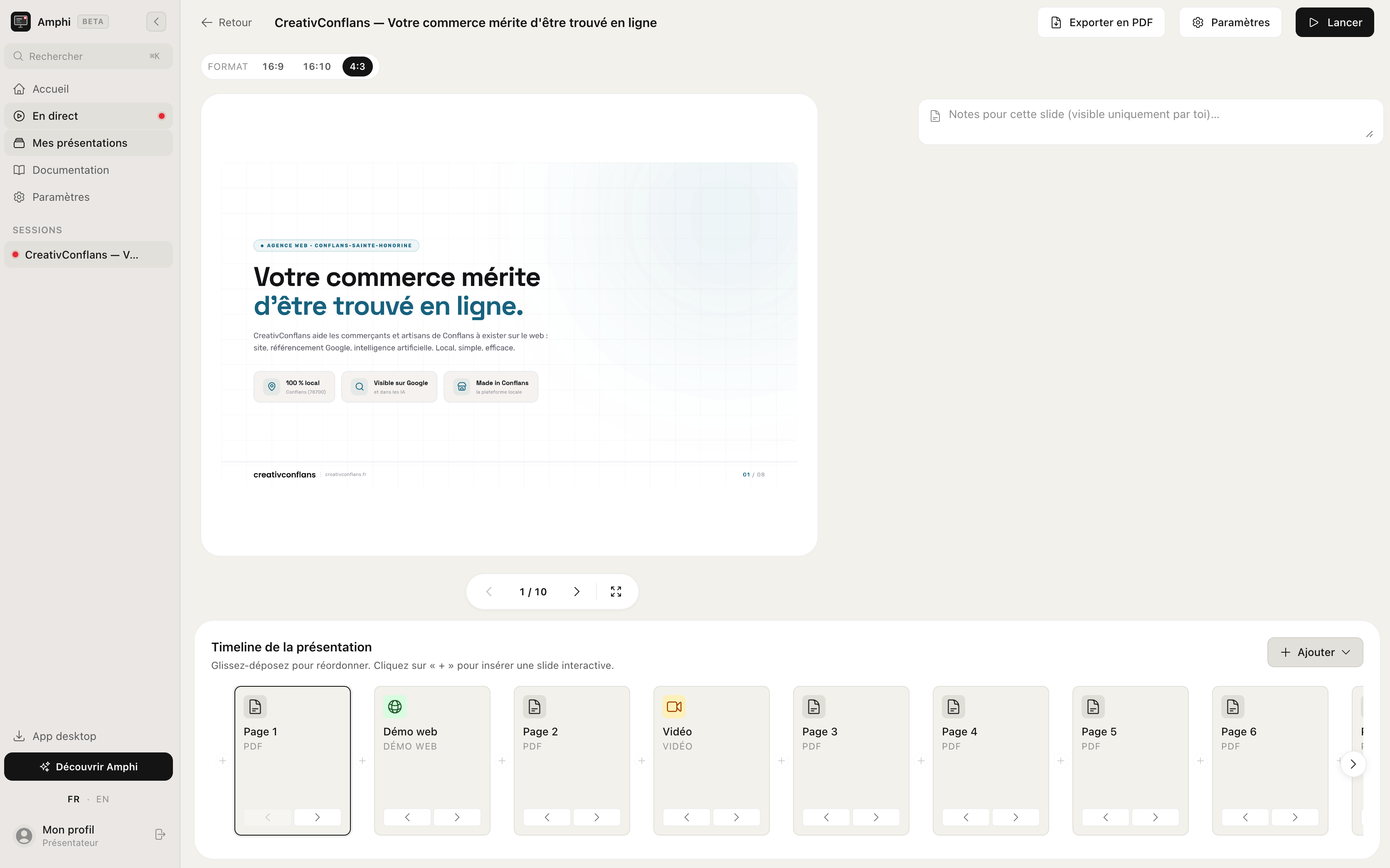Screen dimensions: 1390x868
Task: Switch format to 16:9
Action: pos(273,67)
